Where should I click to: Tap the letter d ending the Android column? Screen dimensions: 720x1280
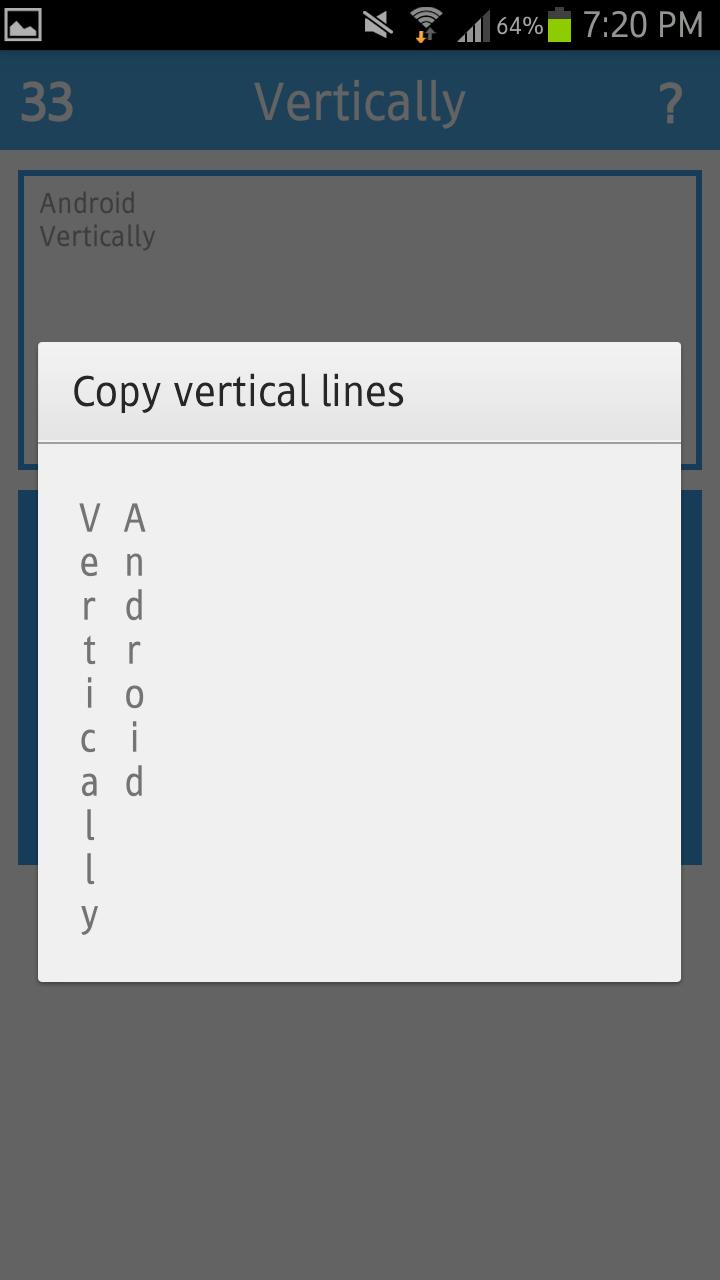133,783
